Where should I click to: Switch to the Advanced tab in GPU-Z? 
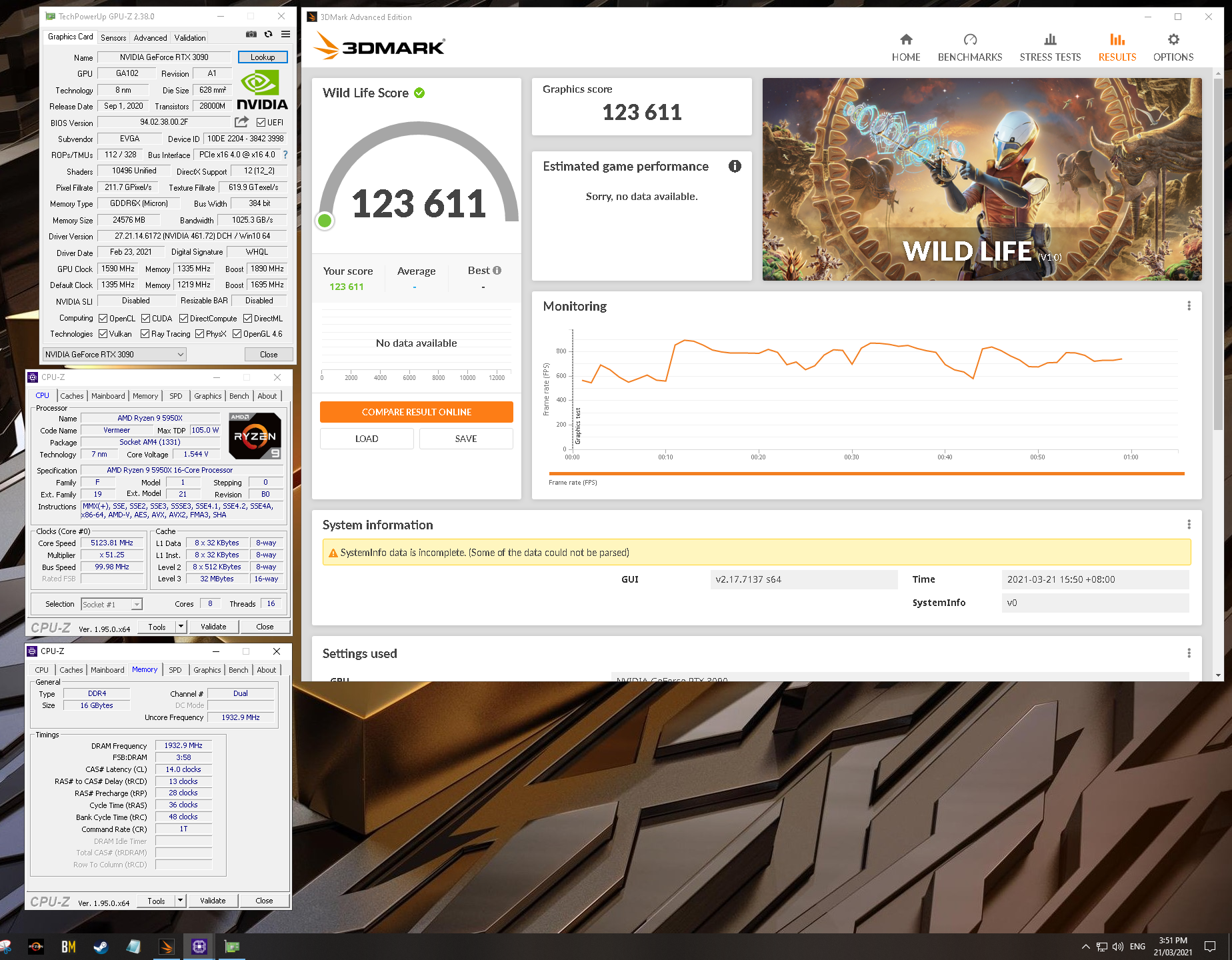[150, 38]
